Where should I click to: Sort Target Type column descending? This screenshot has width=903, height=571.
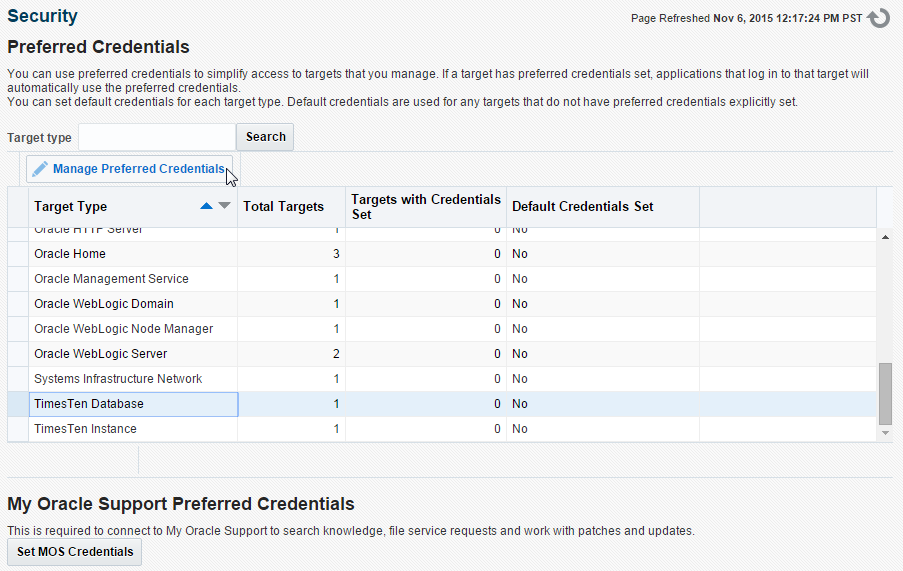pos(224,206)
